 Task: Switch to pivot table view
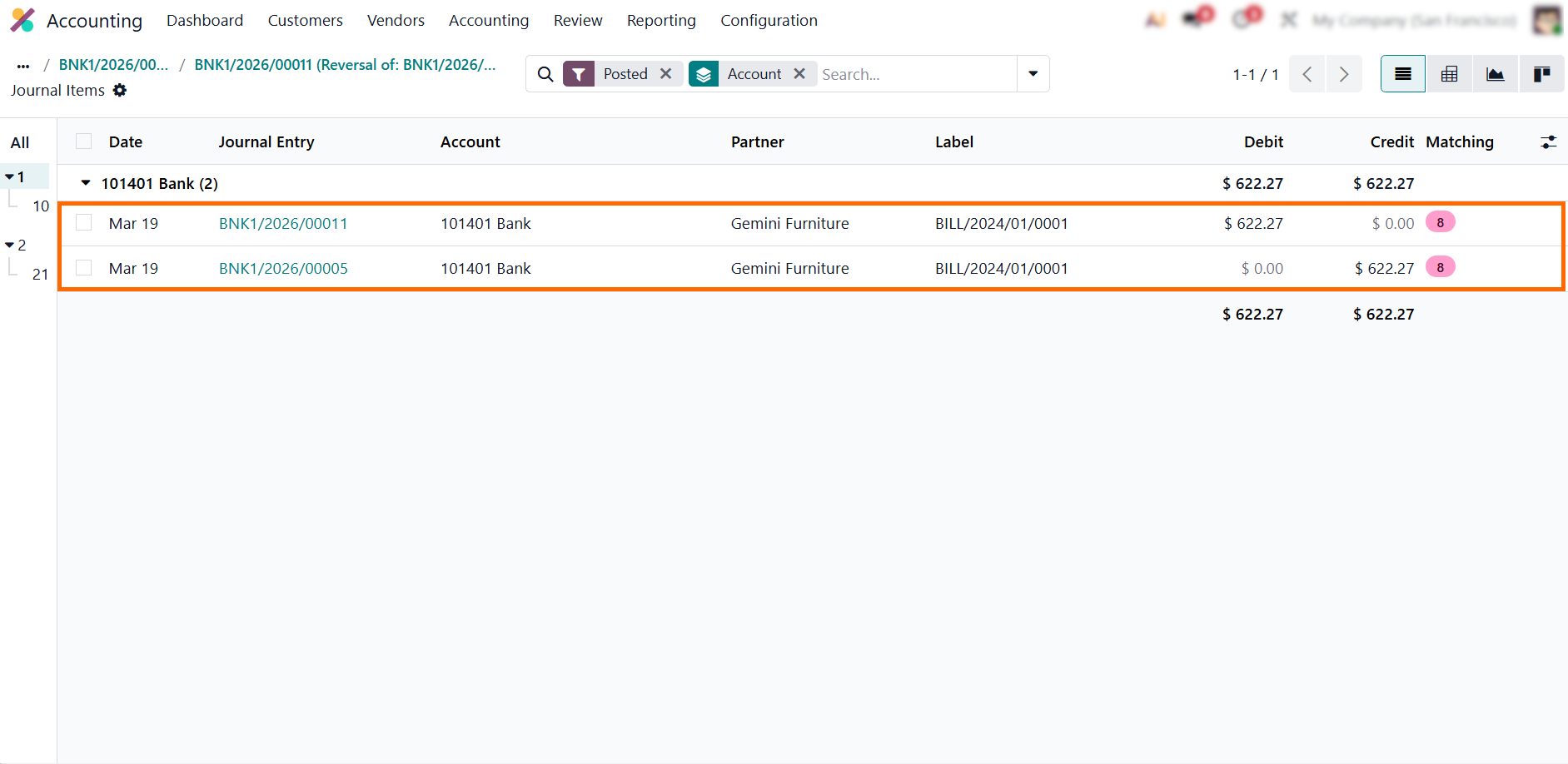click(x=1449, y=74)
